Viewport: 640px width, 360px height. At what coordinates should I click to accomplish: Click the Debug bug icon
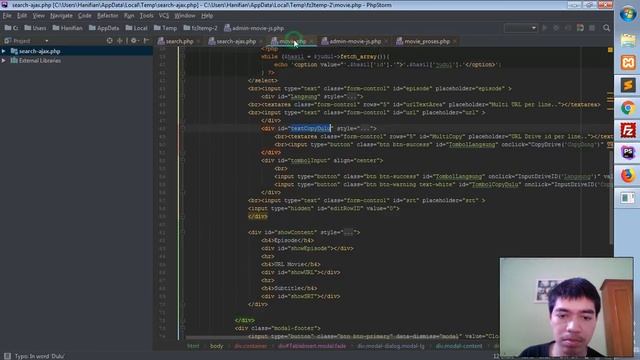click(556, 28)
